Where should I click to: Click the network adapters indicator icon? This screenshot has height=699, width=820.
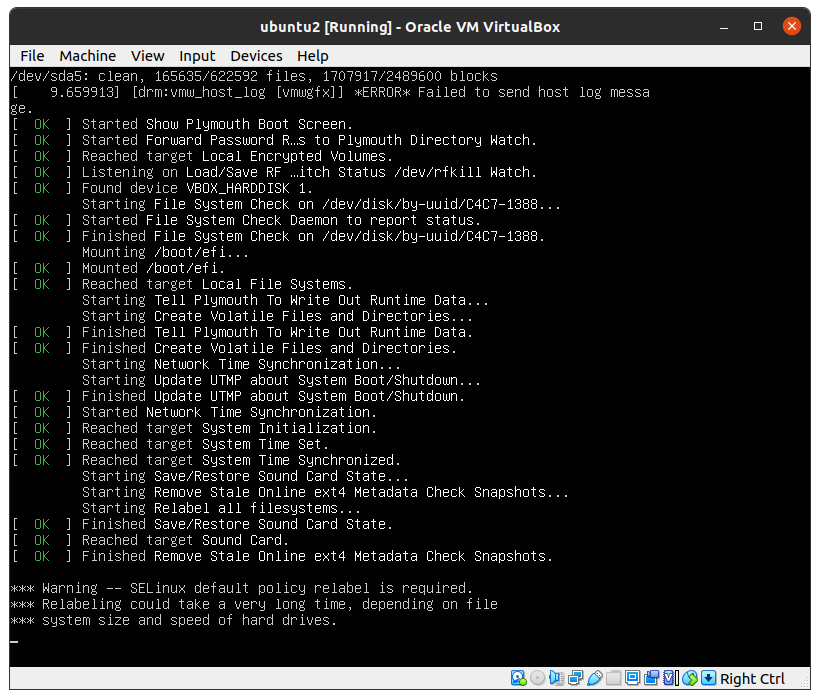[x=575, y=678]
